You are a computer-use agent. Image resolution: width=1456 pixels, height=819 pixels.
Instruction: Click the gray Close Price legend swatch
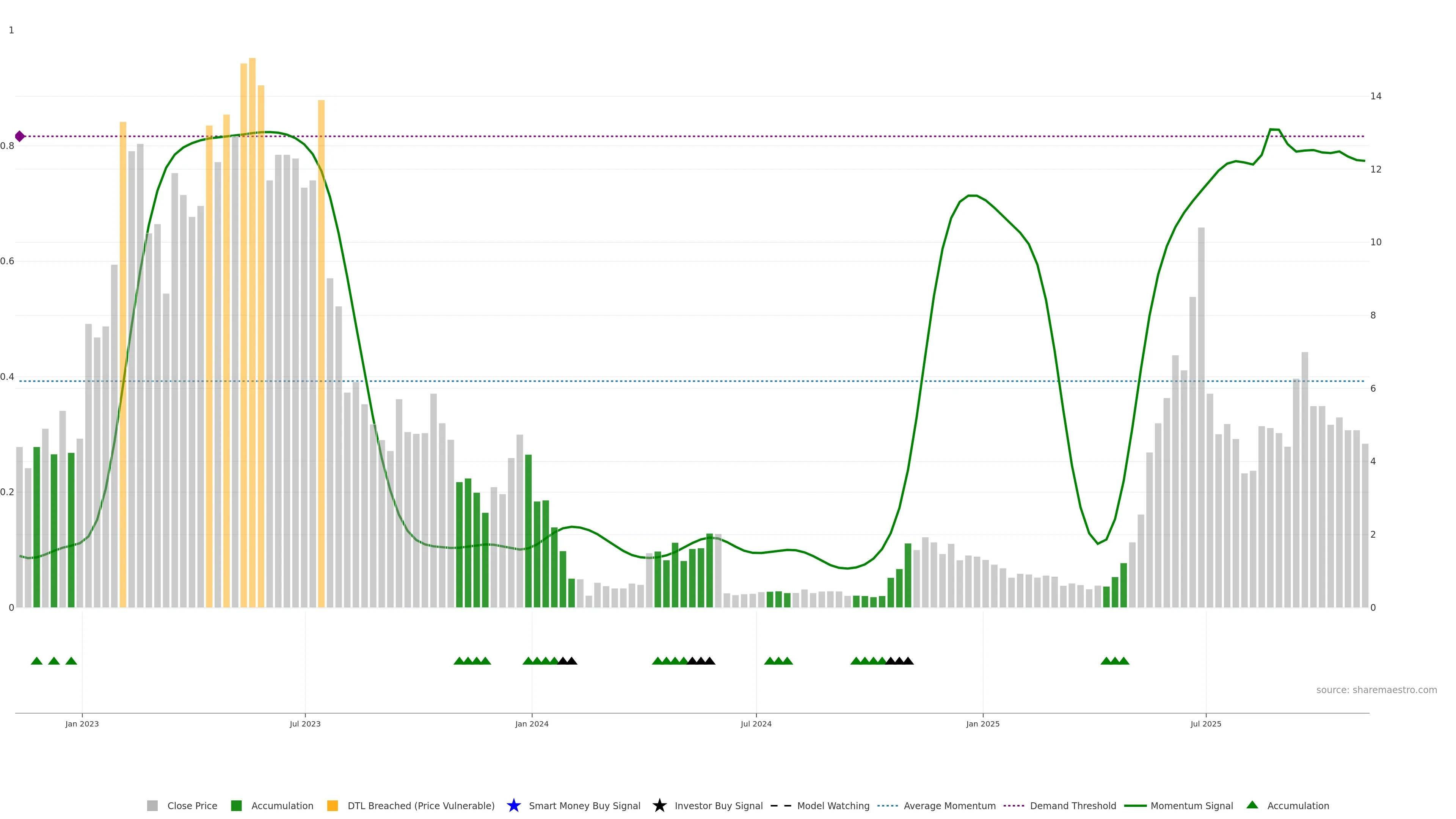pos(152,806)
